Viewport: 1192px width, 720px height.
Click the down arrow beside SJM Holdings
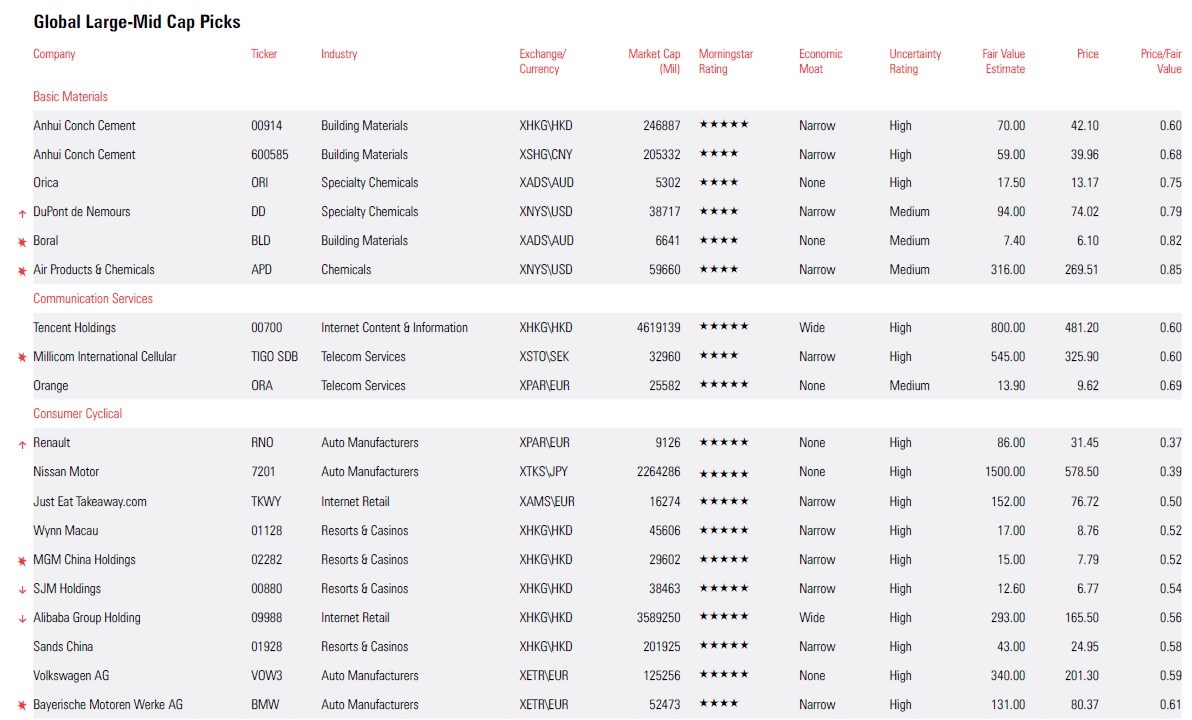click(x=22, y=590)
